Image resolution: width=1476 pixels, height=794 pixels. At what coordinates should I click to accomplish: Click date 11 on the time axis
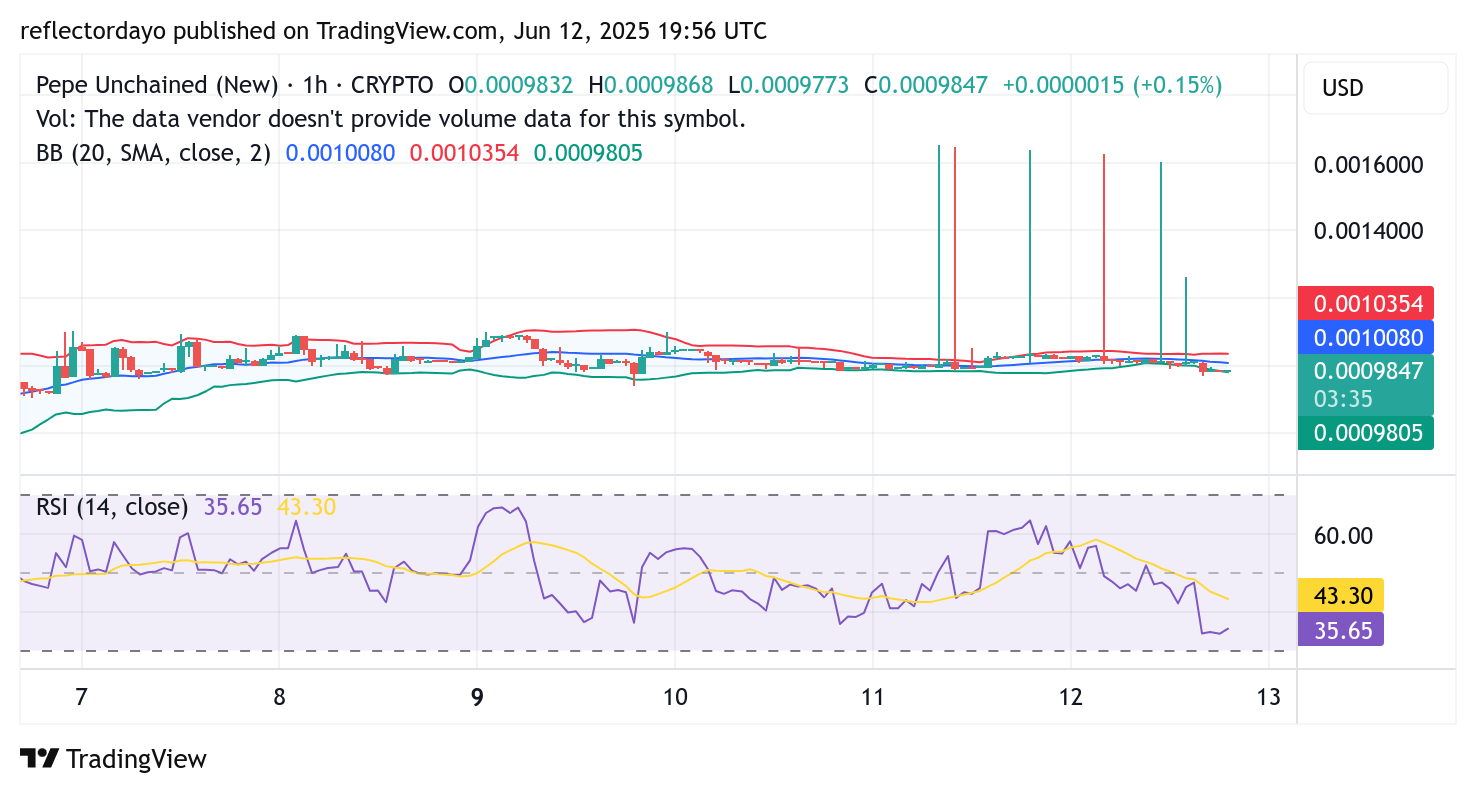873,696
